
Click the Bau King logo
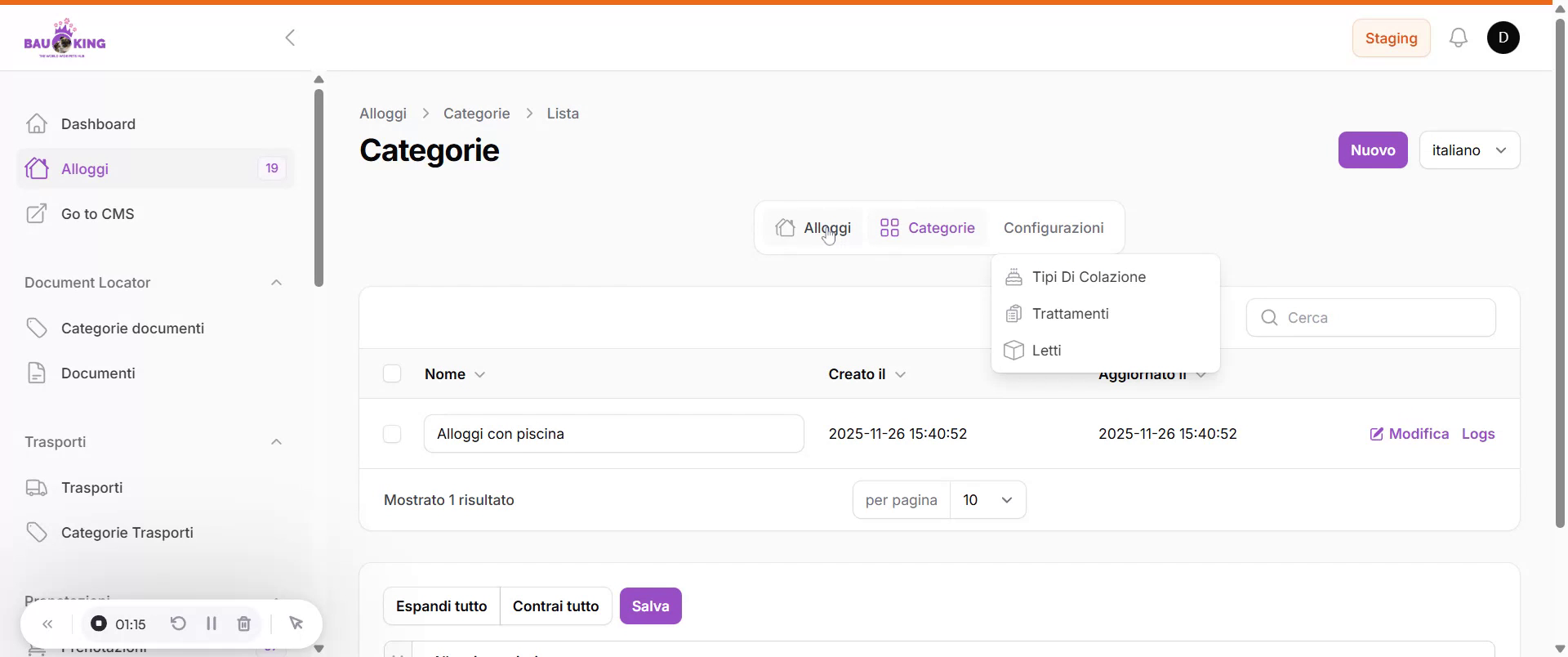(x=65, y=38)
